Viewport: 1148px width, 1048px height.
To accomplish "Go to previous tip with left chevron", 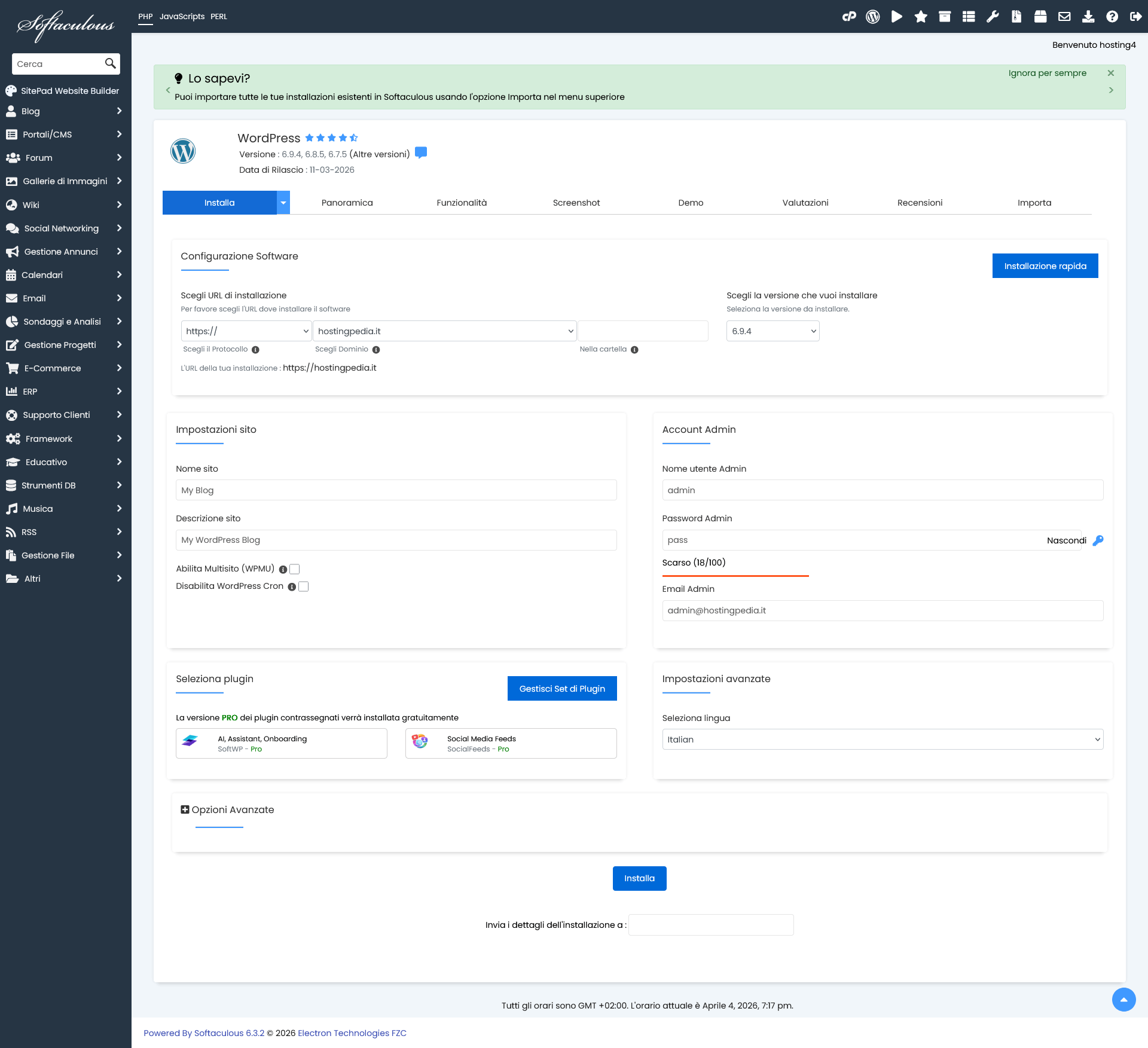I will (x=168, y=90).
